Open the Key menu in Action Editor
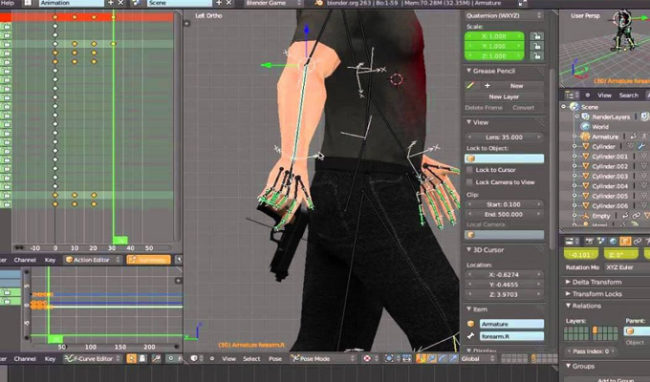The image size is (650, 382). click(x=50, y=260)
